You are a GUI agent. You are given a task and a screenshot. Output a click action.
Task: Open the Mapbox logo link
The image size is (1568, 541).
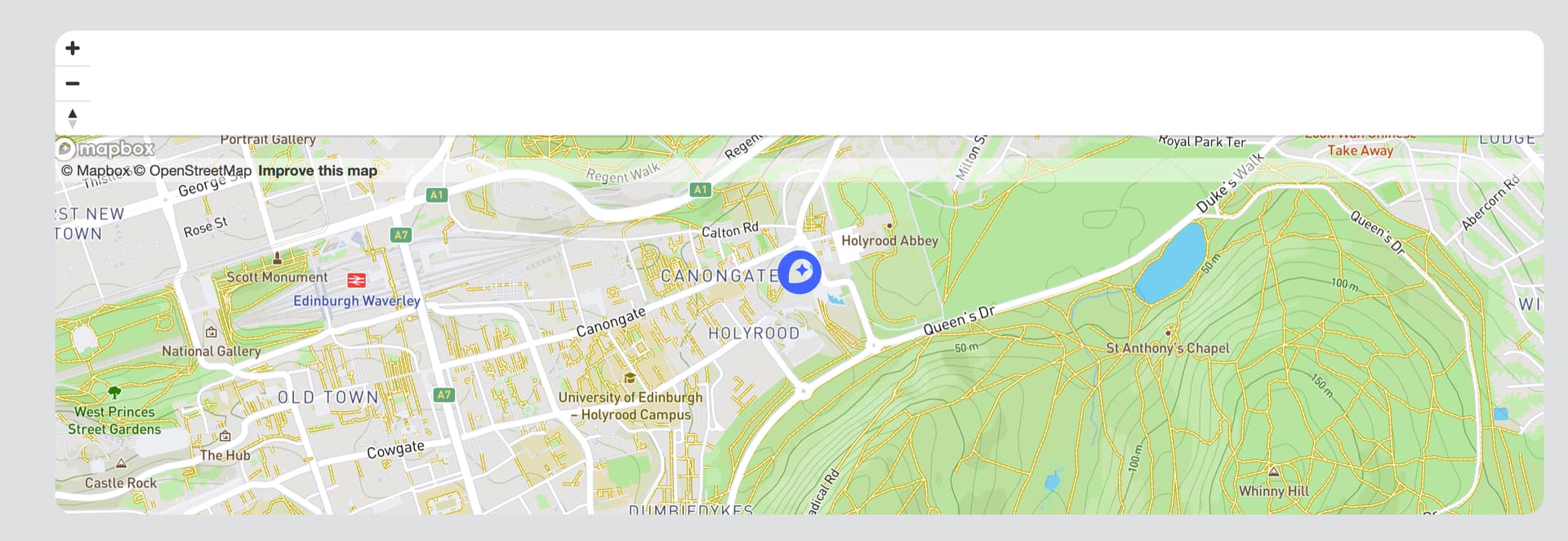(x=105, y=149)
